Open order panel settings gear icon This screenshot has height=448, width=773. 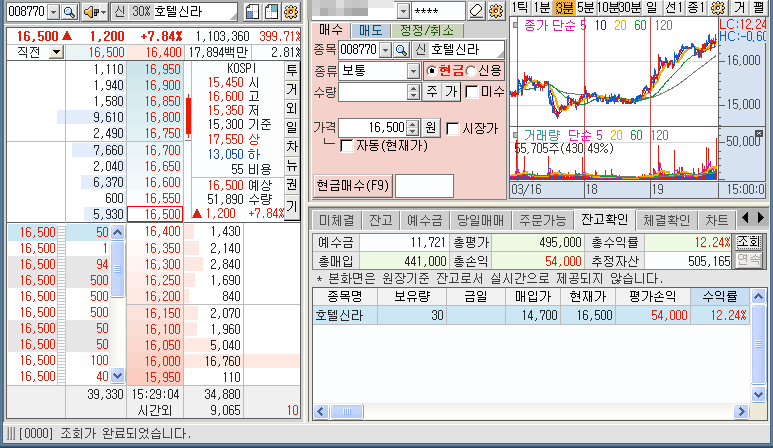(496, 11)
